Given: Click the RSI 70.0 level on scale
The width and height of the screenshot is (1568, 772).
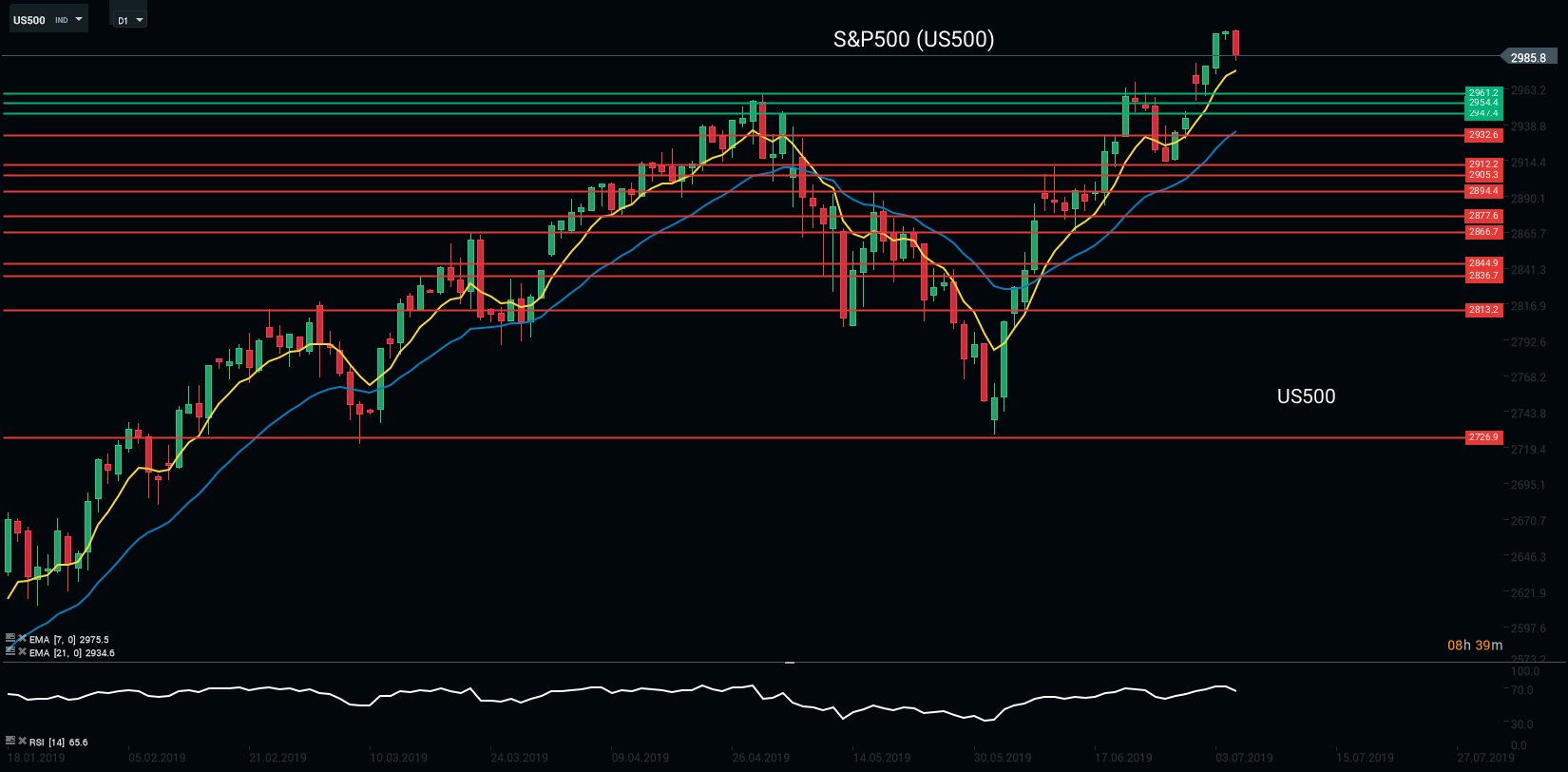Looking at the screenshot, I should [1522, 690].
